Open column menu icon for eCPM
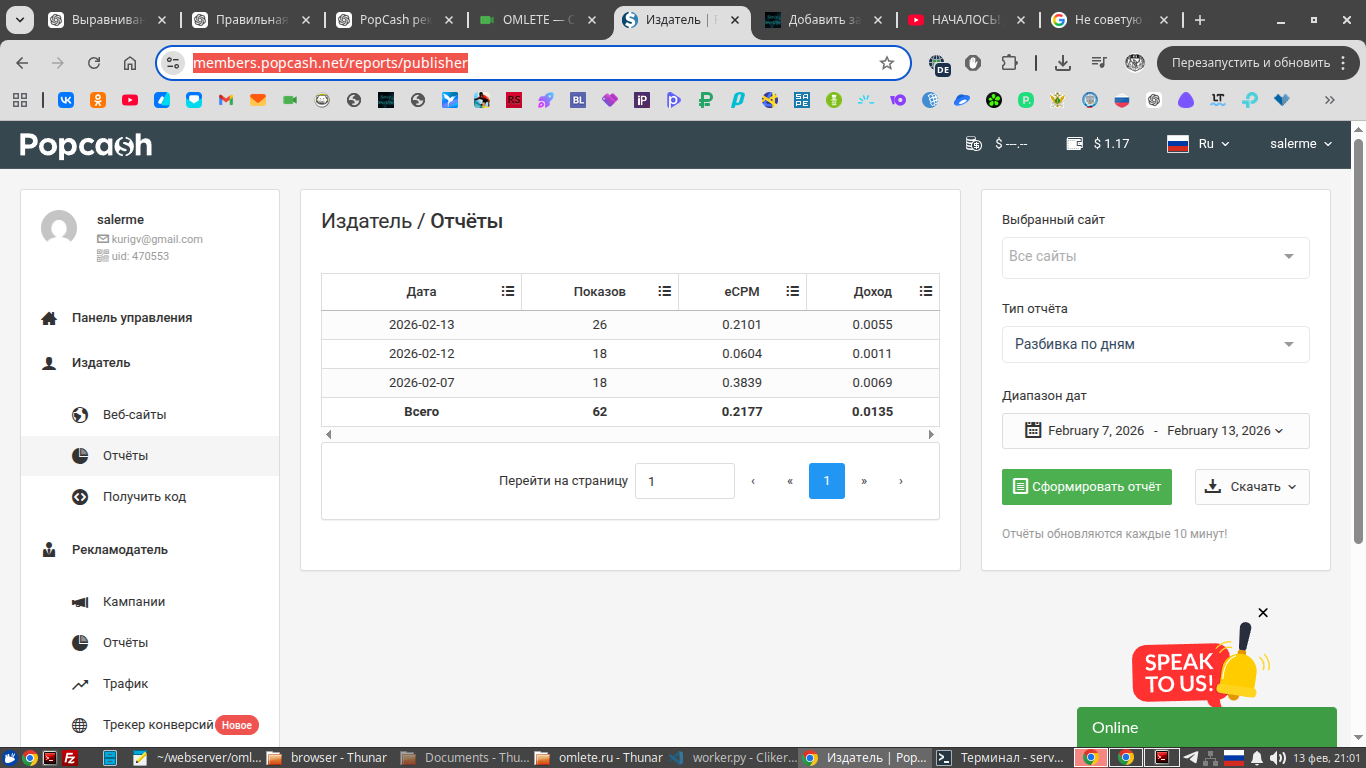The width and height of the screenshot is (1366, 768). [793, 291]
